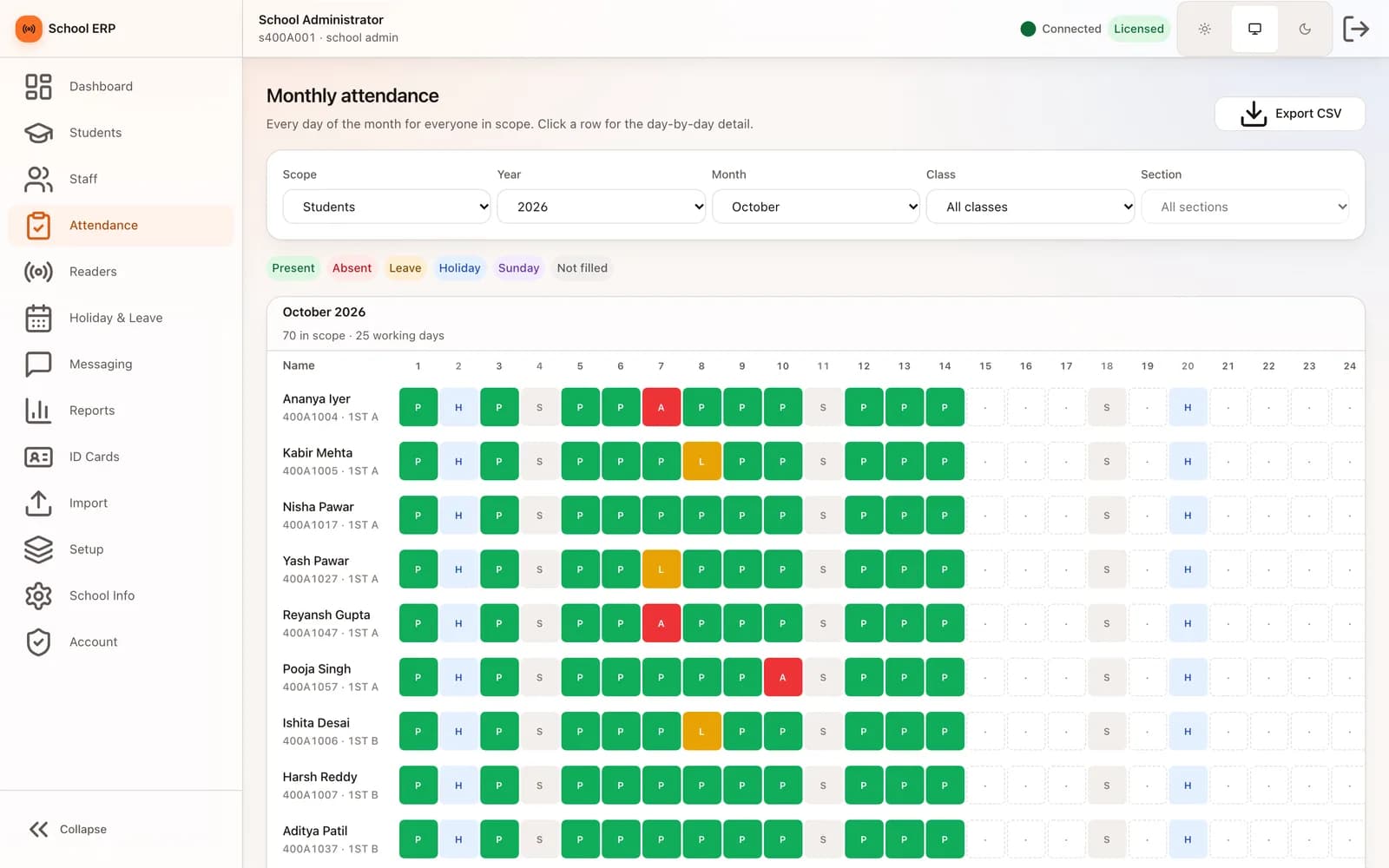
Task: Click the Export CSV button
Action: coord(1289,114)
